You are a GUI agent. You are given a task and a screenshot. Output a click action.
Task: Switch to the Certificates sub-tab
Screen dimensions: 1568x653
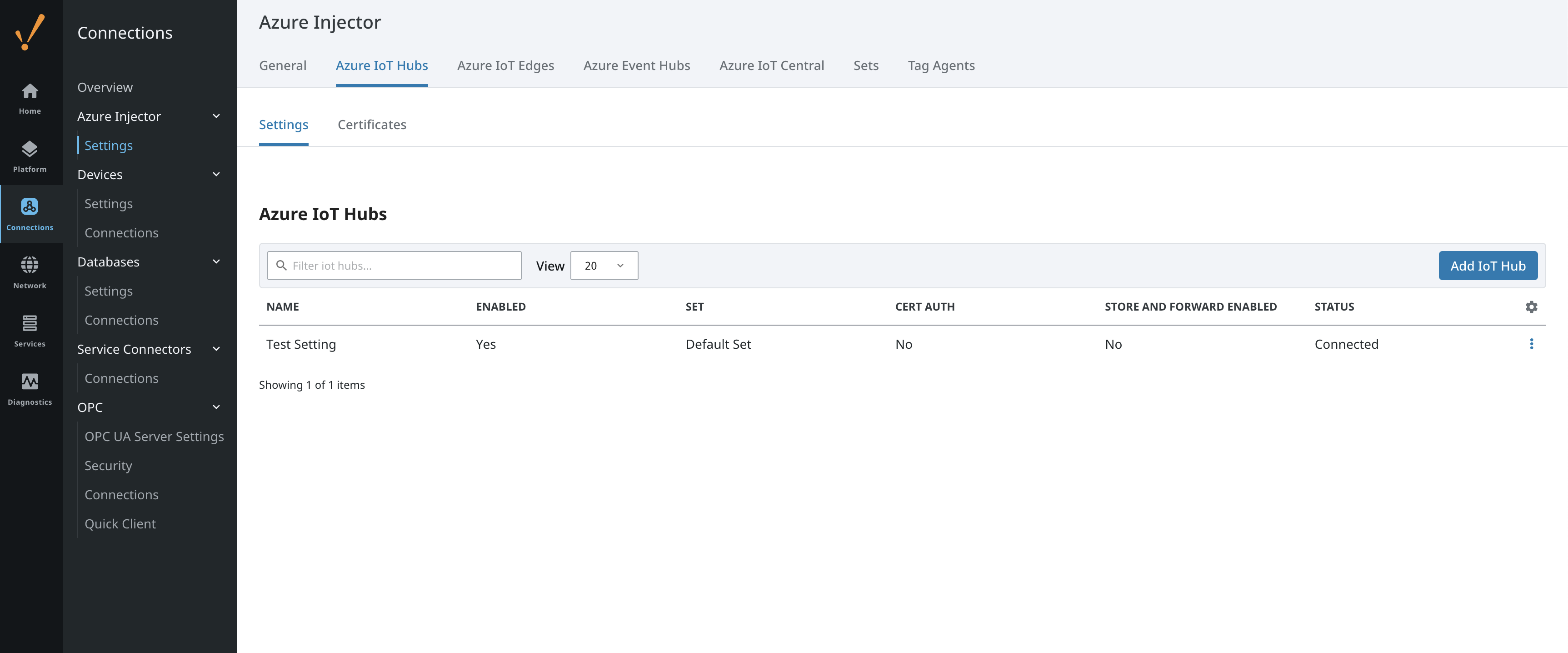pos(371,125)
